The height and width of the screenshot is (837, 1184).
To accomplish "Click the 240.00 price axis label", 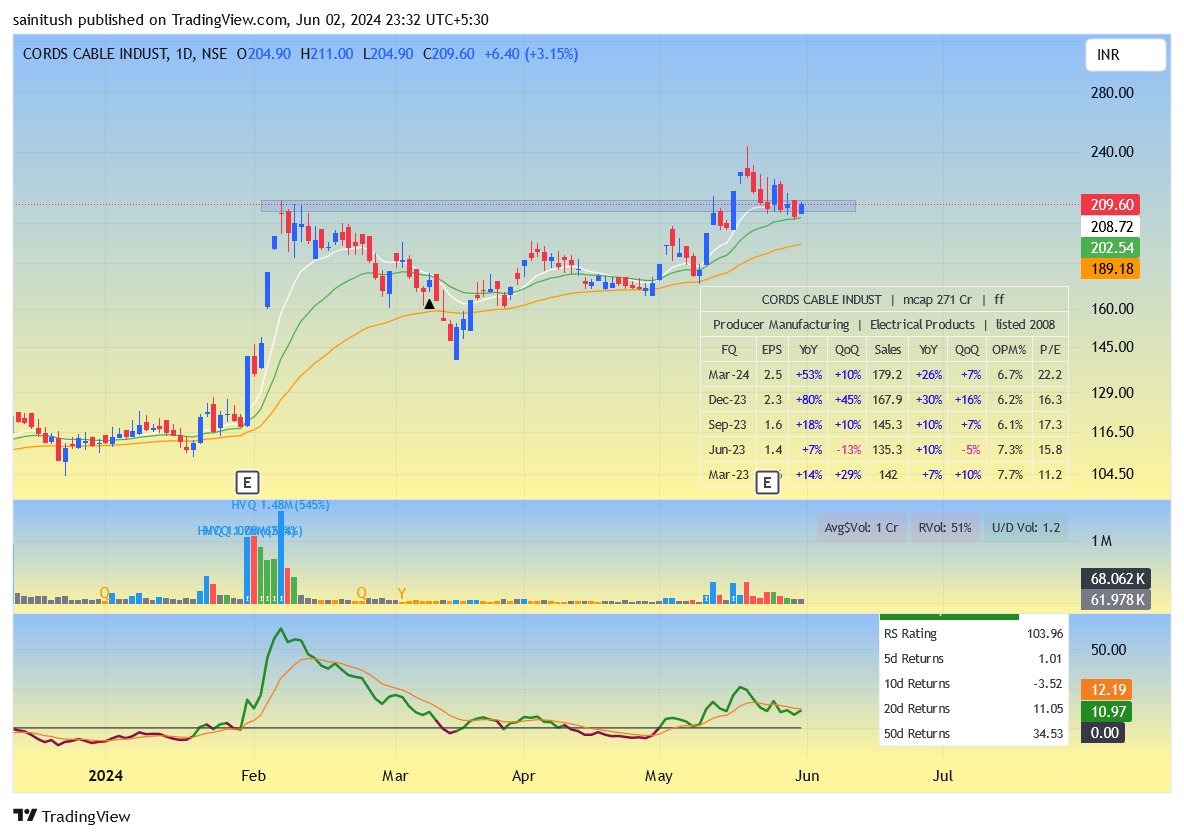I will [x=1112, y=152].
